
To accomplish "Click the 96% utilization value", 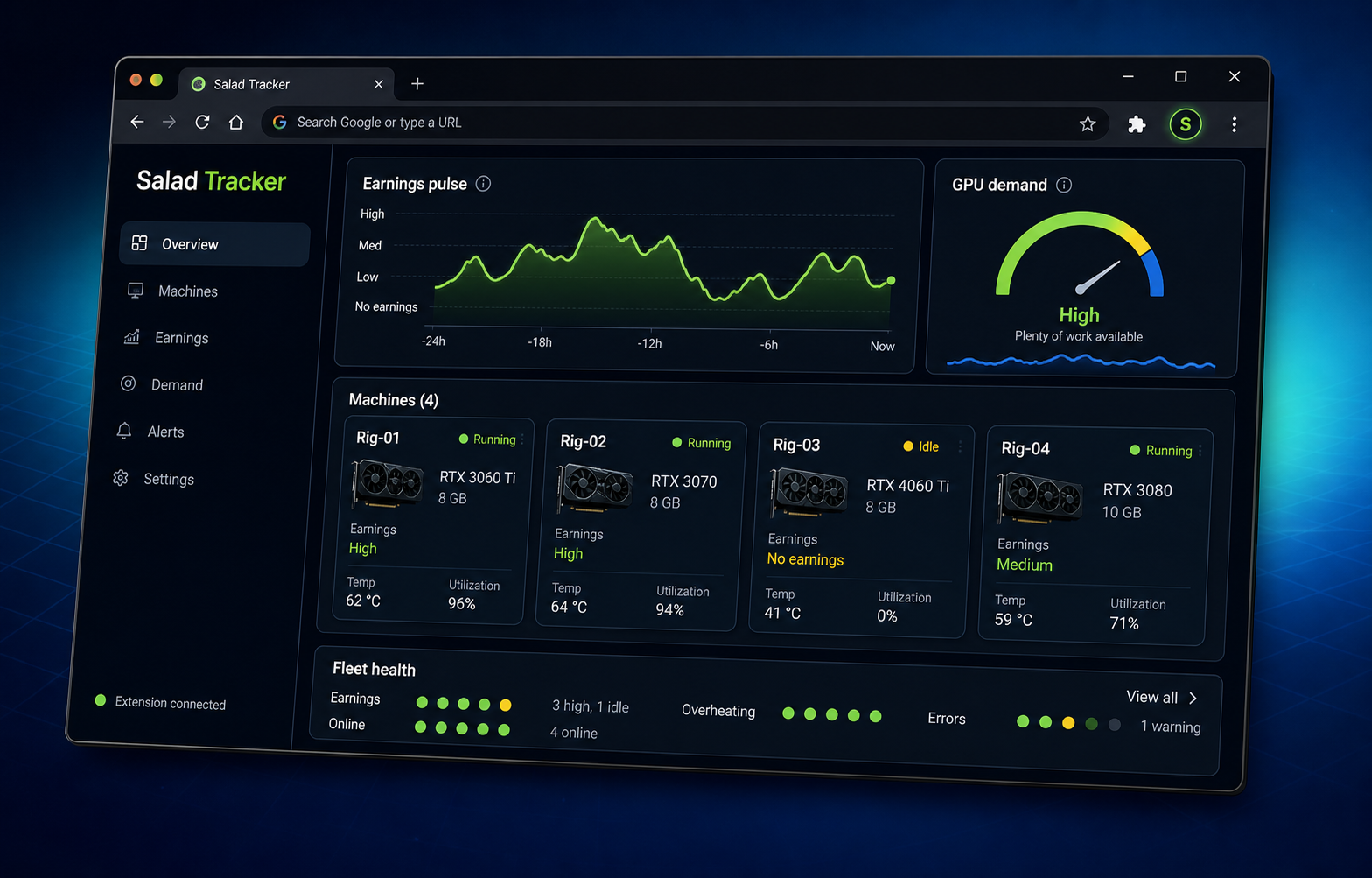I will click(x=462, y=604).
